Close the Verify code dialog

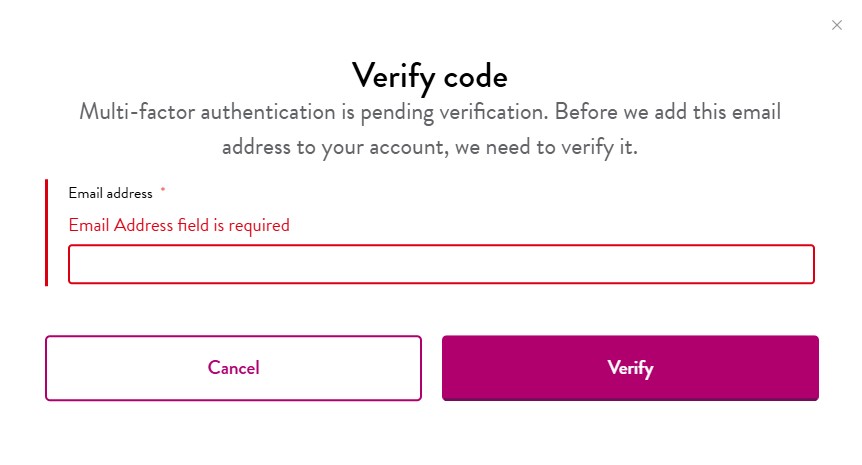(x=837, y=25)
